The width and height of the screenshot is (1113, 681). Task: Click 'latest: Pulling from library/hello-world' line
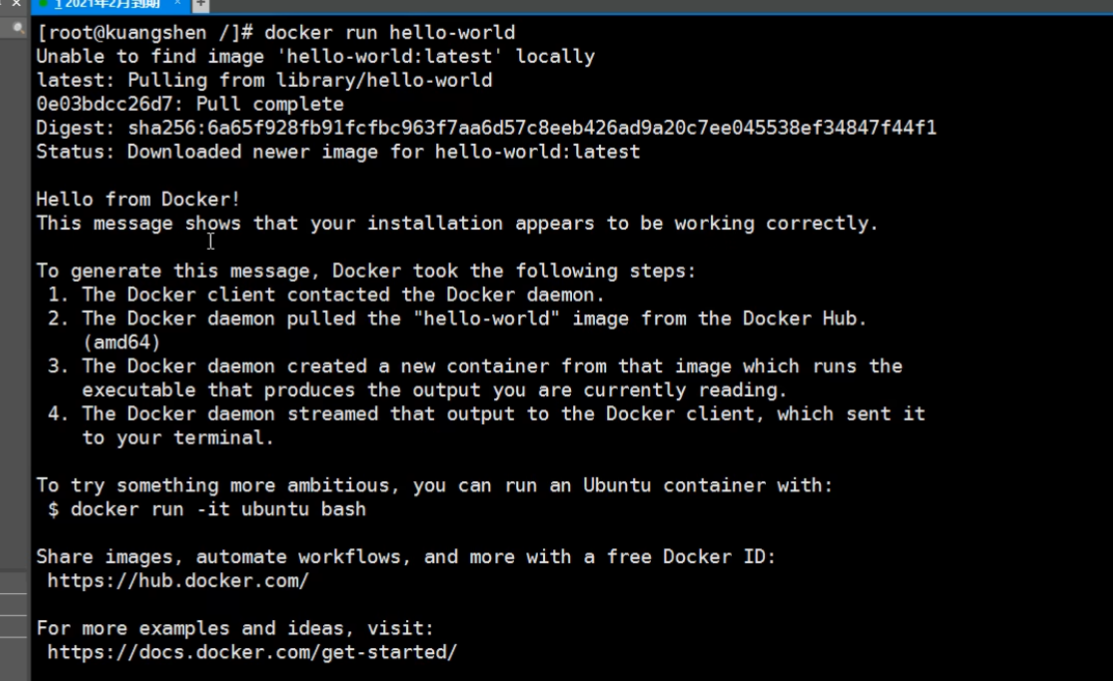point(264,80)
